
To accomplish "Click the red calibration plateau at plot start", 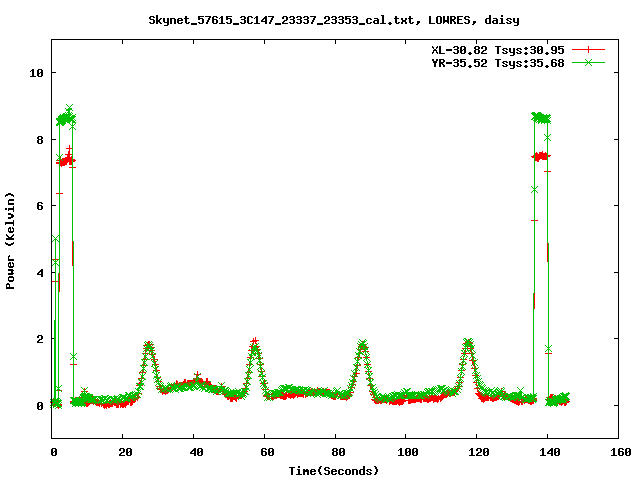I will 66,160.
